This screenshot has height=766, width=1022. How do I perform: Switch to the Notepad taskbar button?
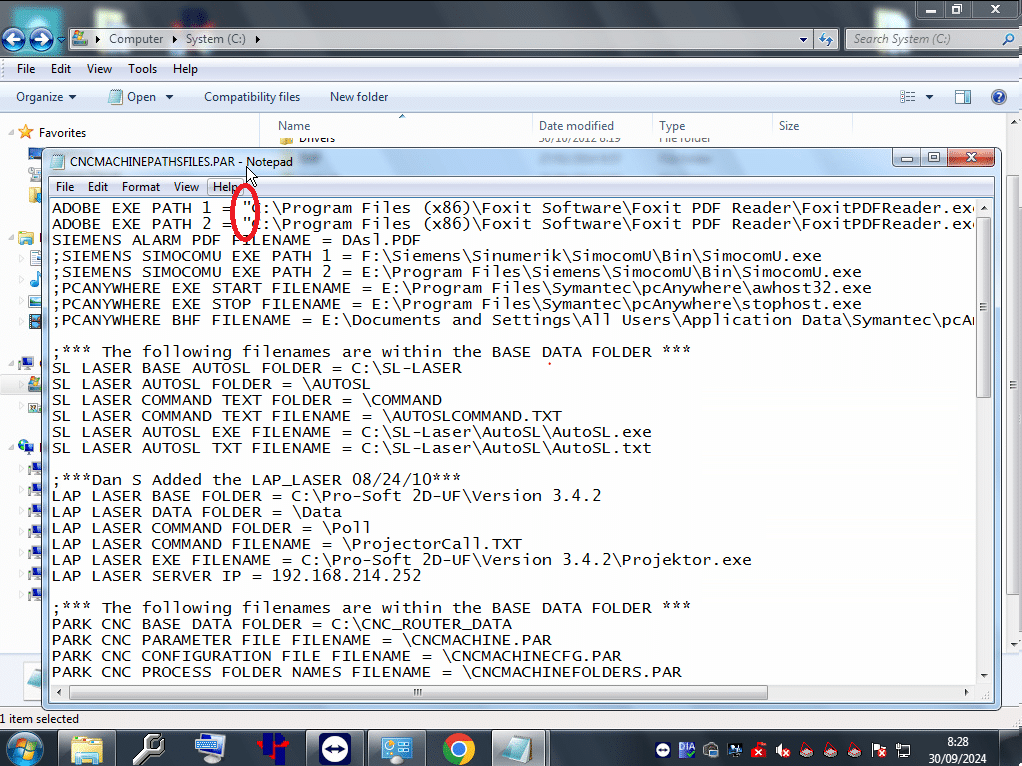521,747
